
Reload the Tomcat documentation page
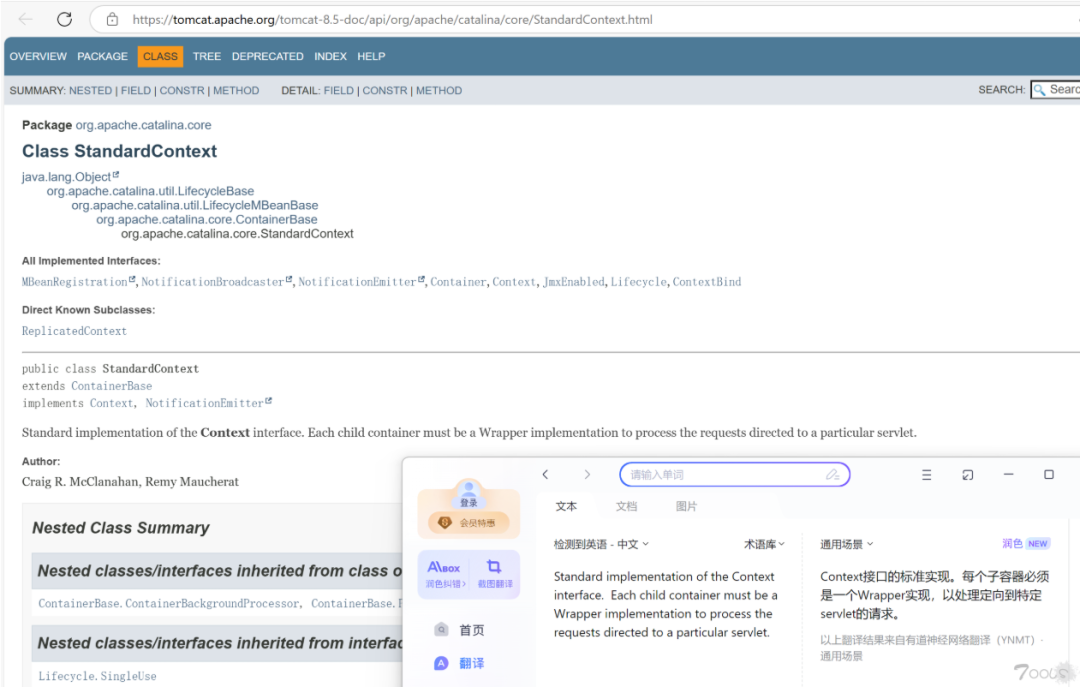coord(64,19)
